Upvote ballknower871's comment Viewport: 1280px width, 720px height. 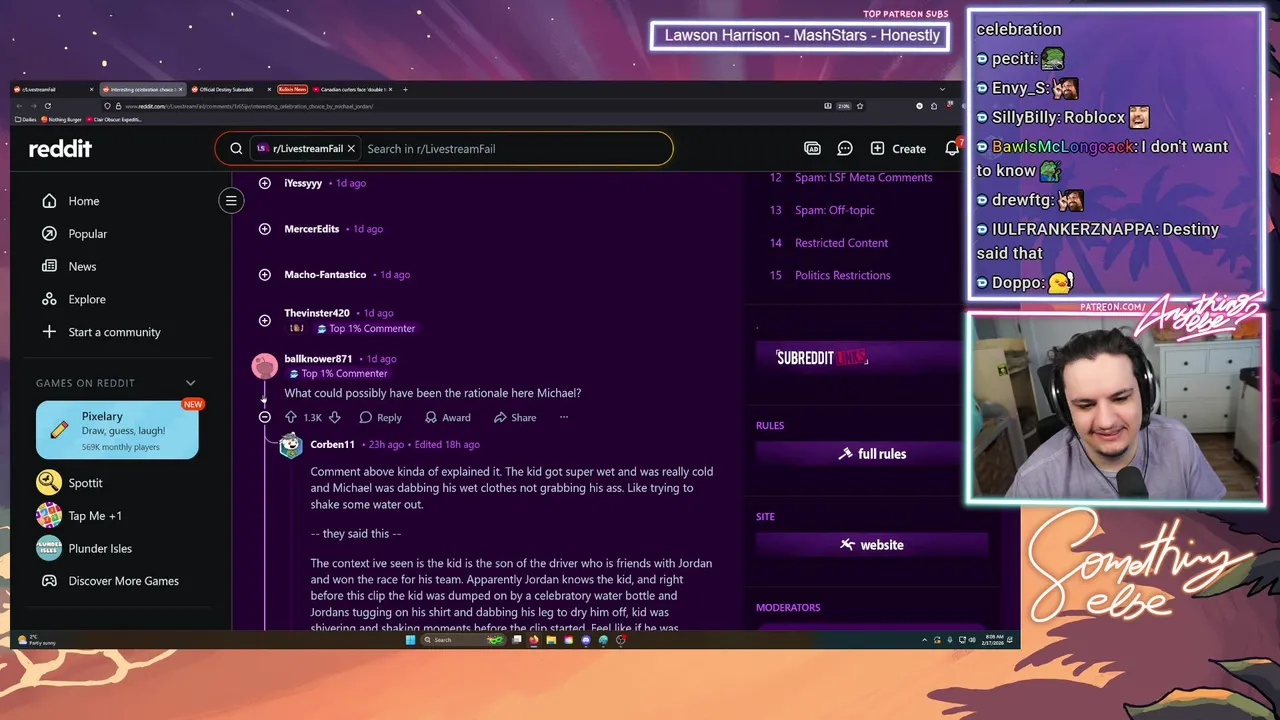[x=291, y=417]
